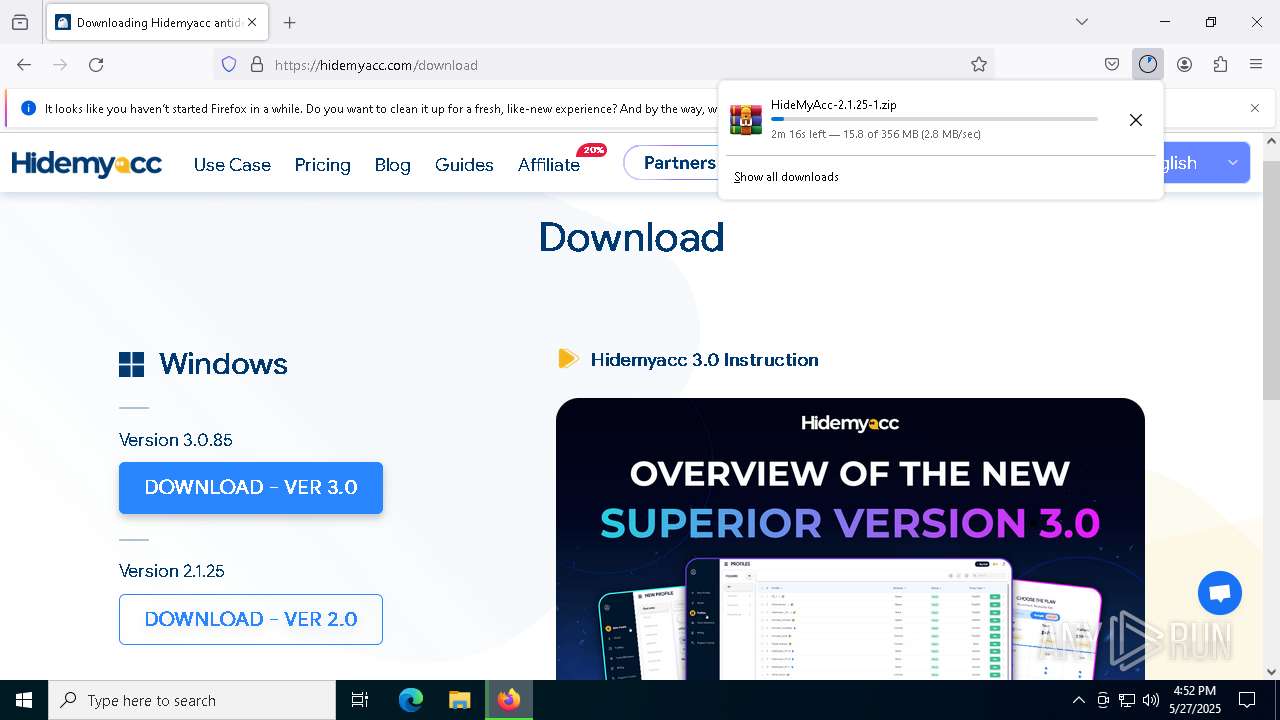Click Show all downloads
Image resolution: width=1280 pixels, height=720 pixels.
tap(786, 177)
